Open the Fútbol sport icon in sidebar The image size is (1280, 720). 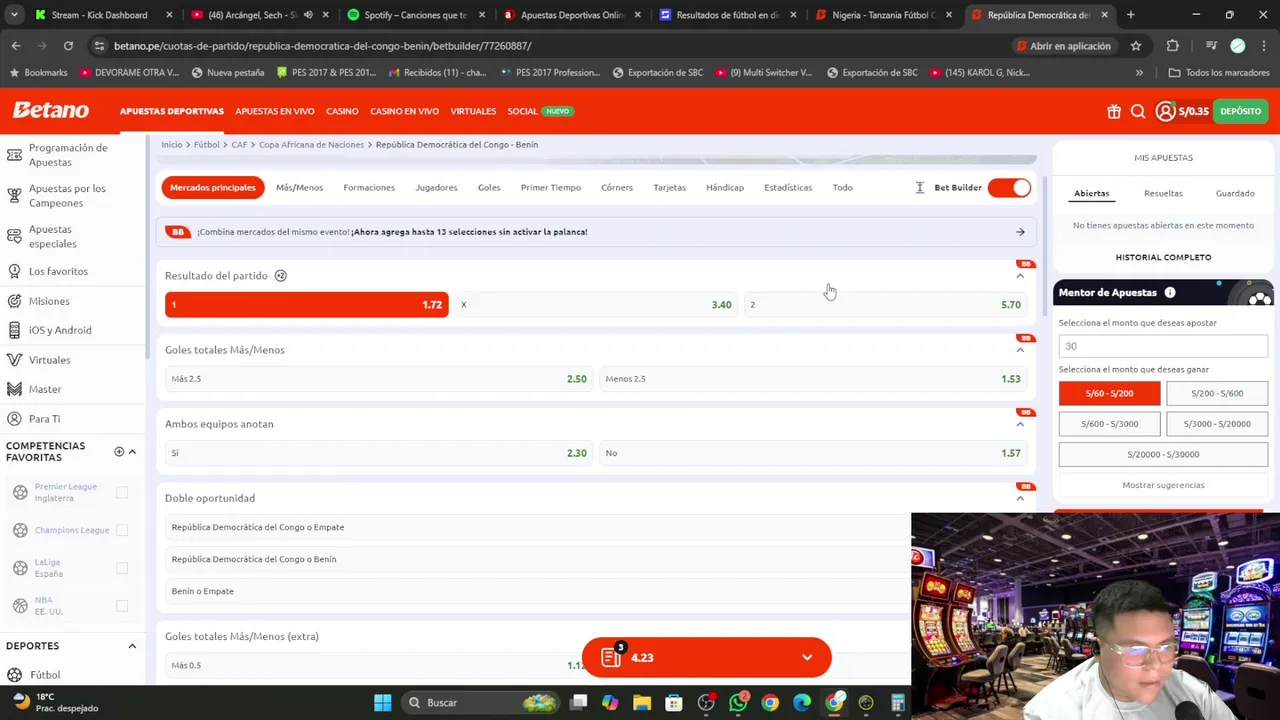coord(15,675)
